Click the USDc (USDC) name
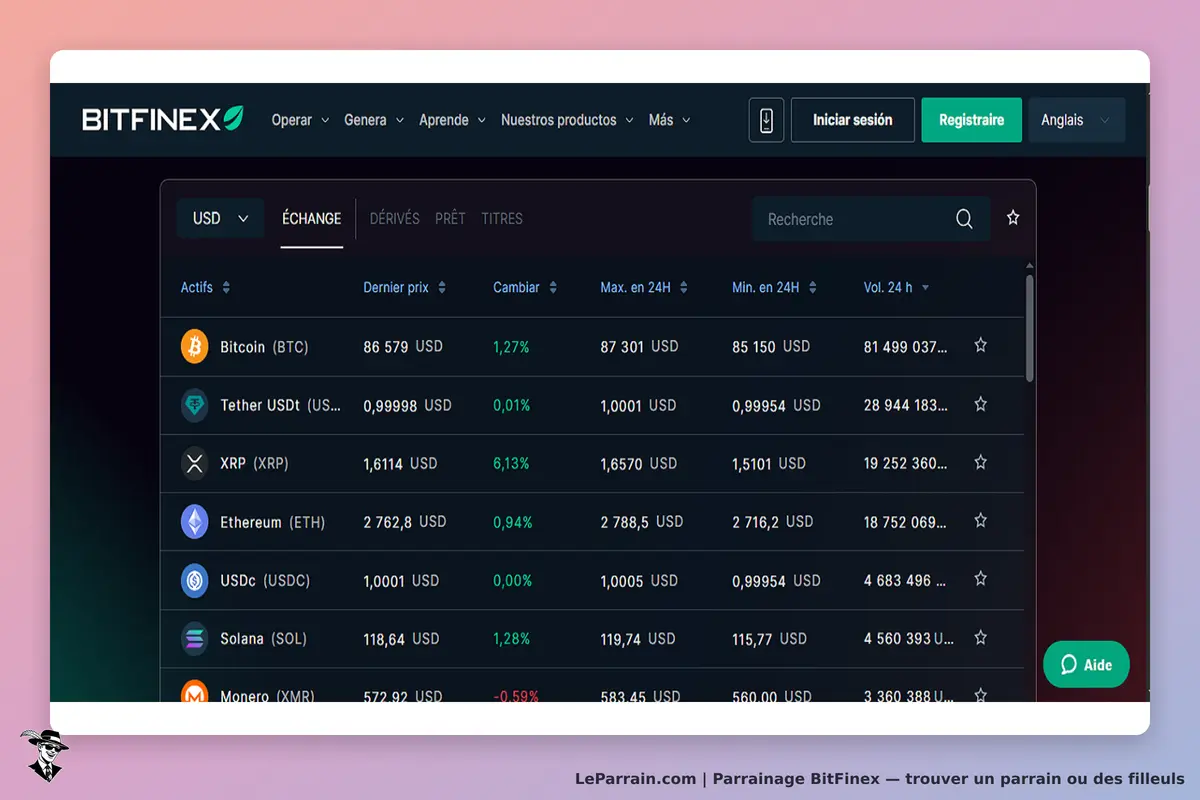Viewport: 1200px width, 800px height. click(x=265, y=581)
